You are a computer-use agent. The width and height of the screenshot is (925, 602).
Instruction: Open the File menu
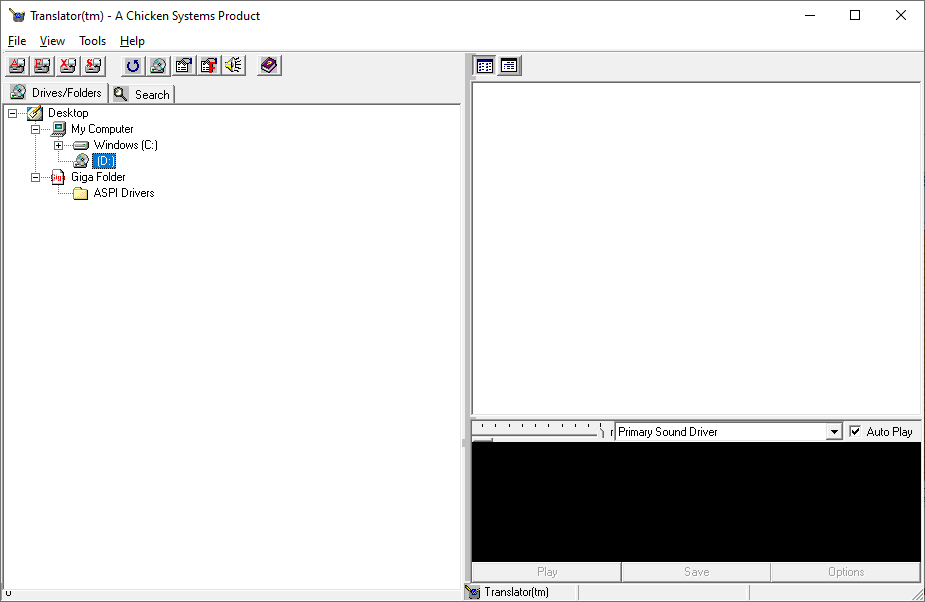coord(17,41)
